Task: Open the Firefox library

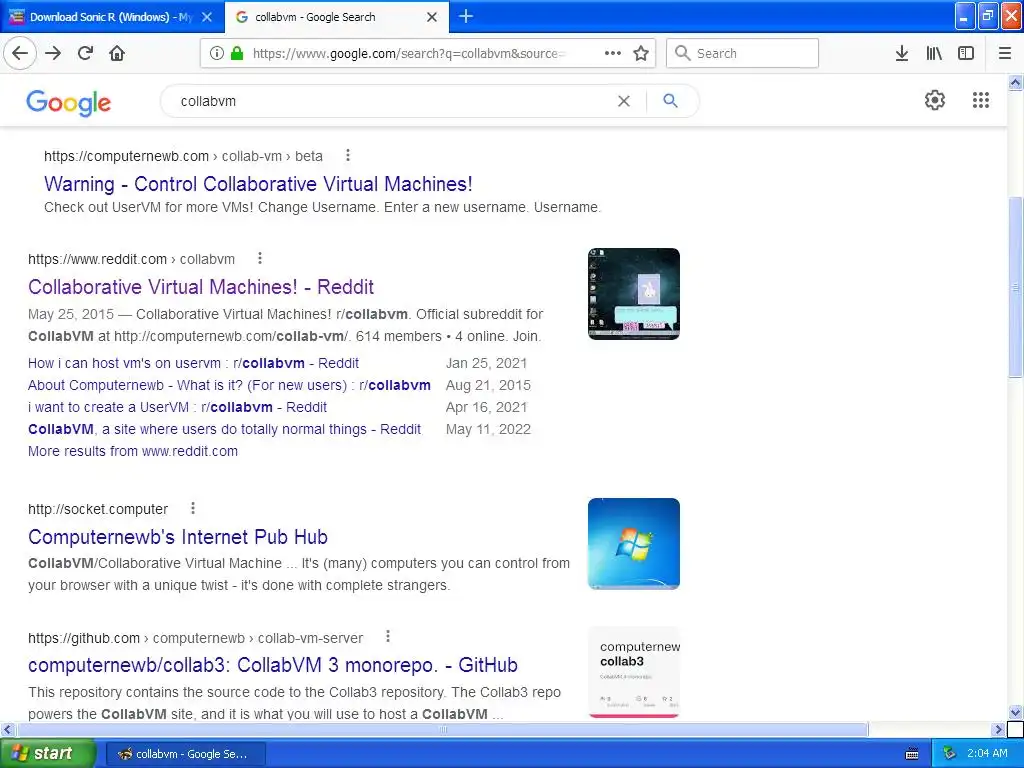Action: [x=934, y=54]
